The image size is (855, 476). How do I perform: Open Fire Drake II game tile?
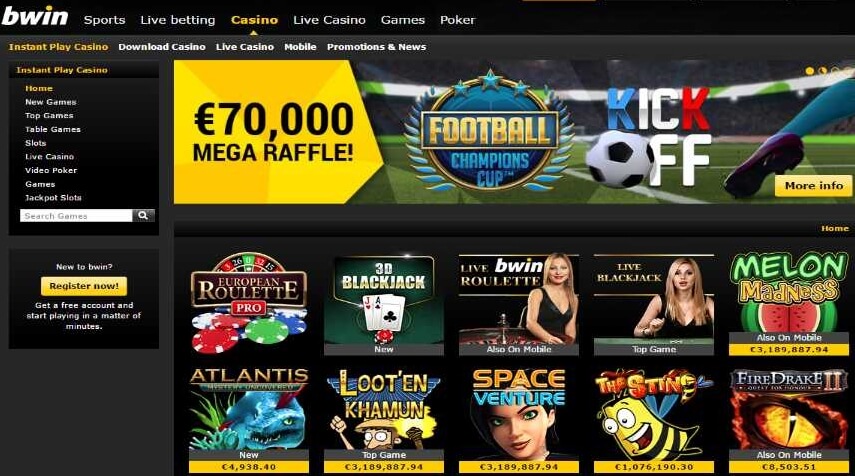(788, 420)
